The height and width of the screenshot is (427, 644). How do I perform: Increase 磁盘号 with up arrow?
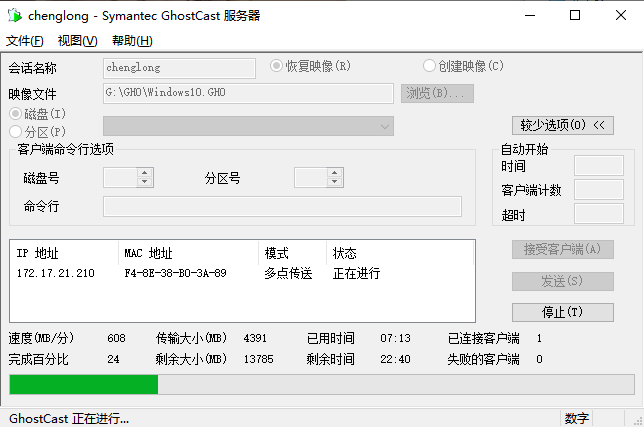tap(145, 172)
